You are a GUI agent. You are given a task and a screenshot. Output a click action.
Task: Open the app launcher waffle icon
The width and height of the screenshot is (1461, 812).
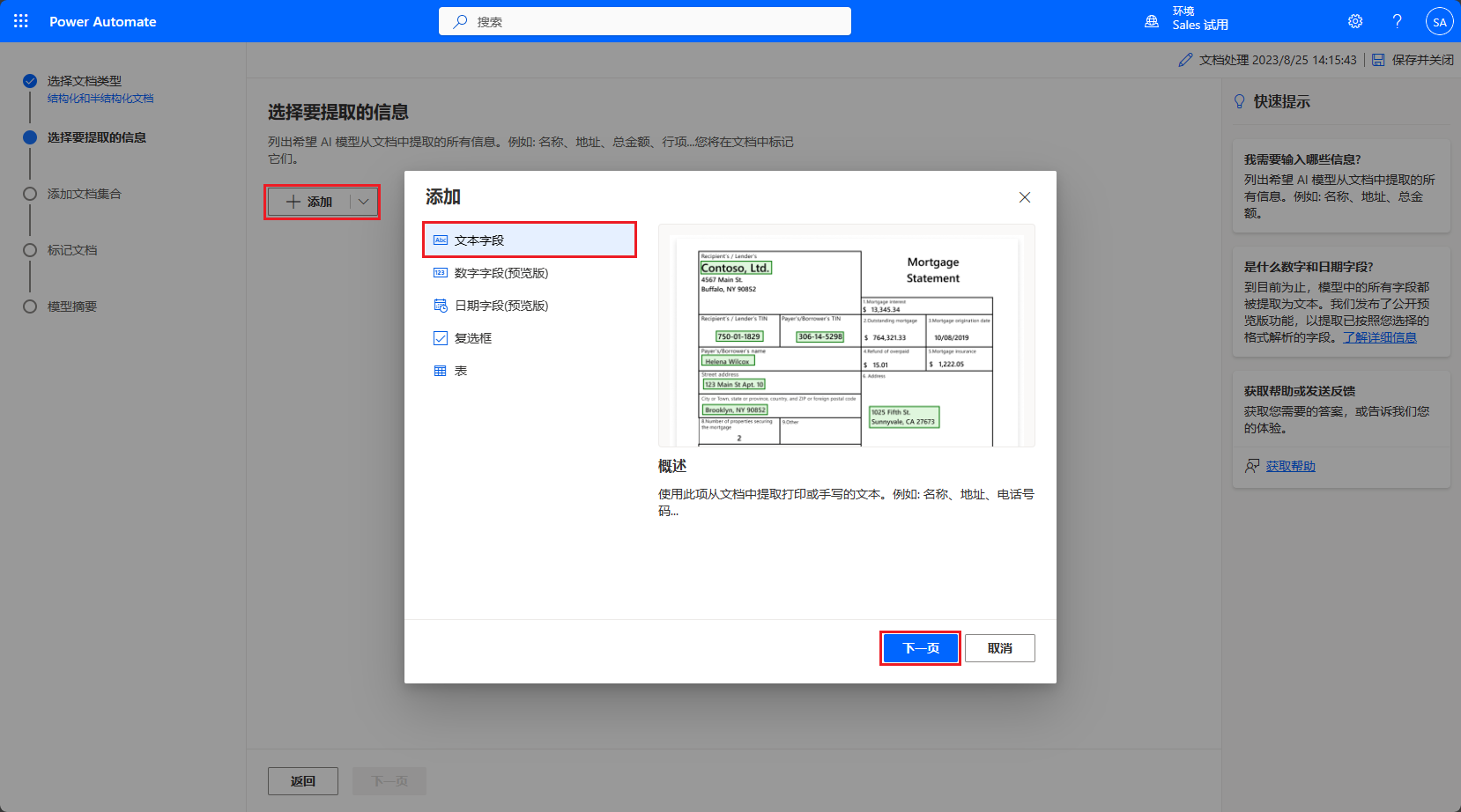point(21,21)
